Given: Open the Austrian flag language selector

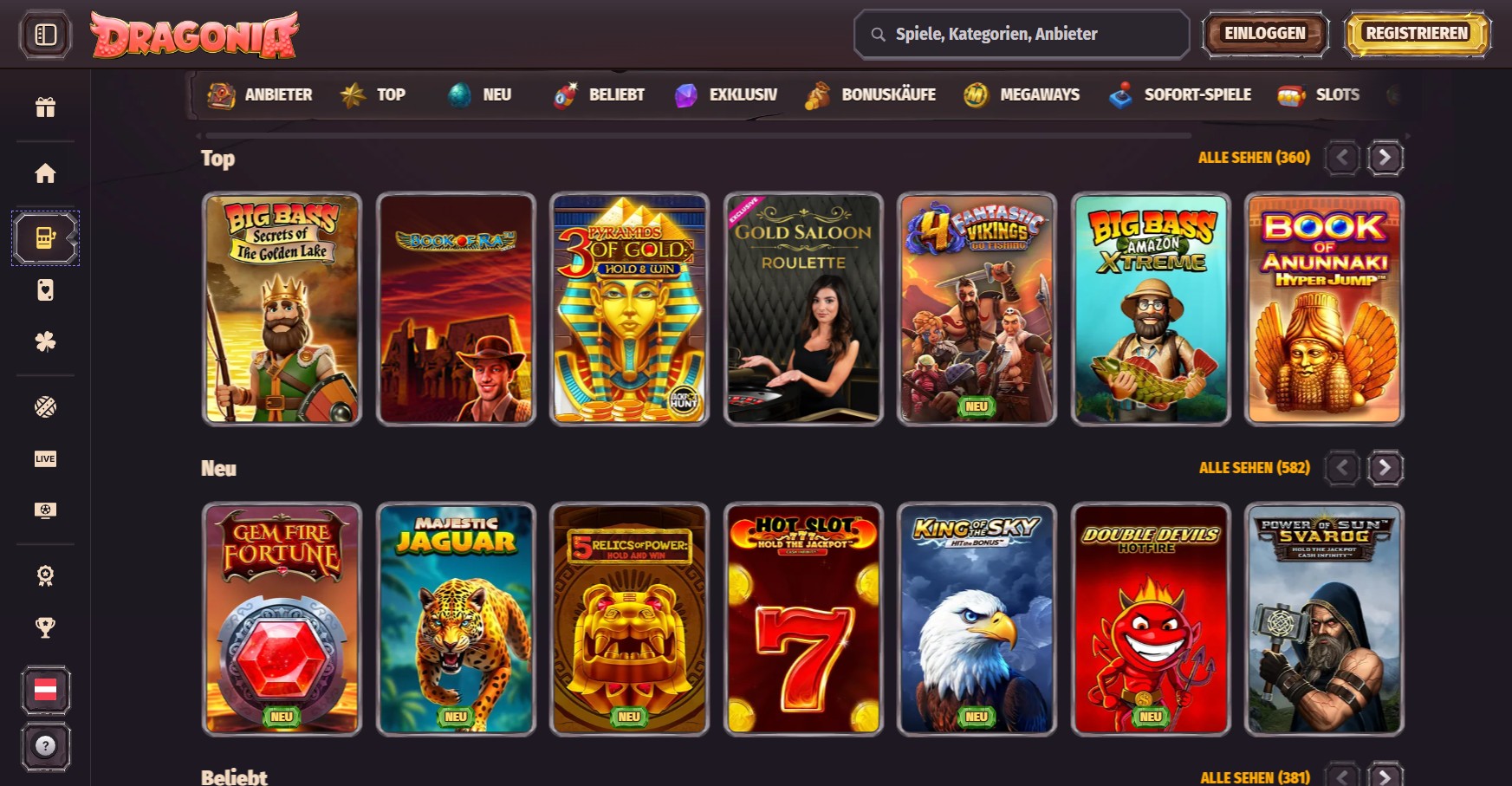Looking at the screenshot, I should click(x=45, y=690).
